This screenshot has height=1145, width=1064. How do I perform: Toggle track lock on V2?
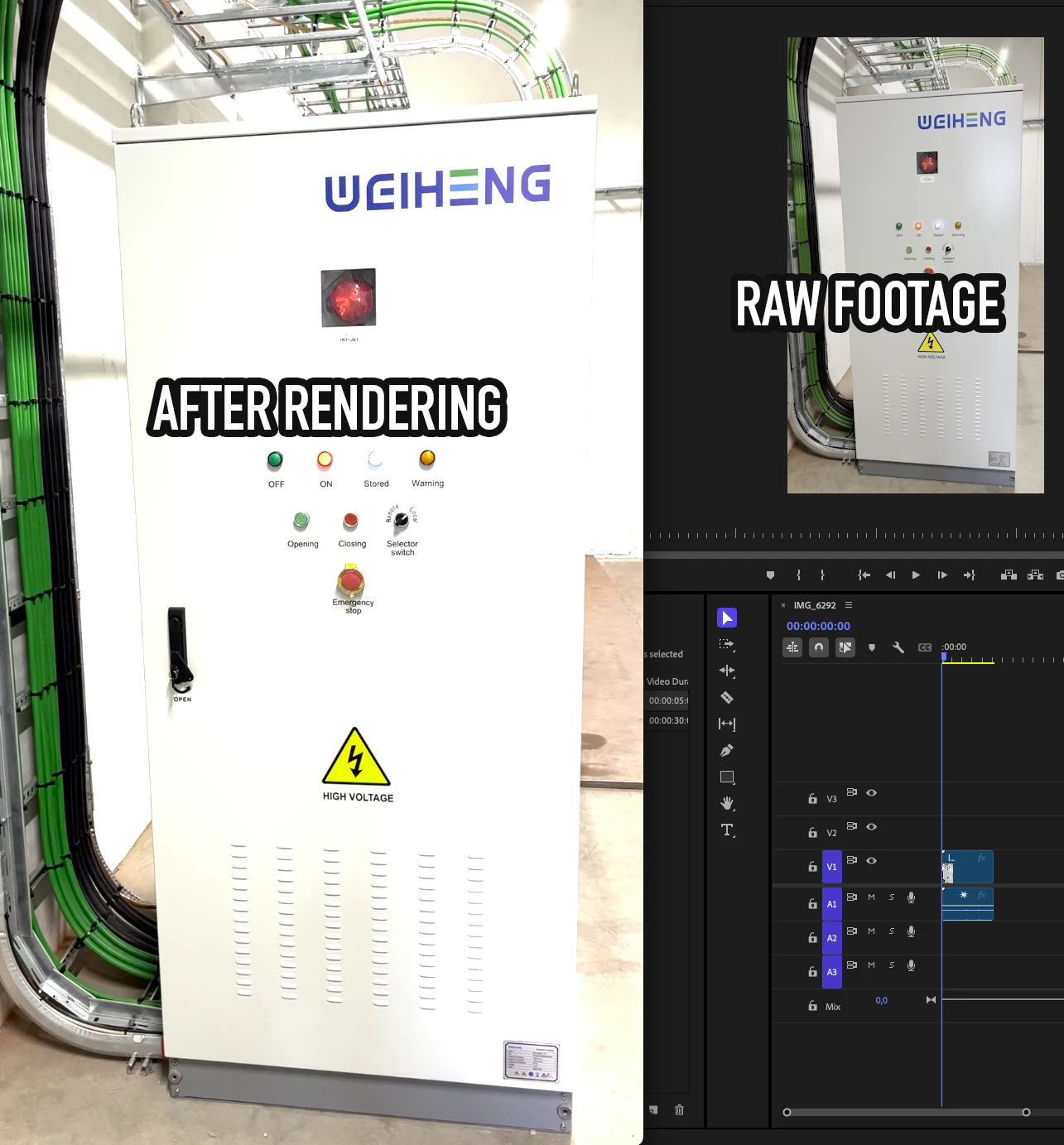point(812,833)
